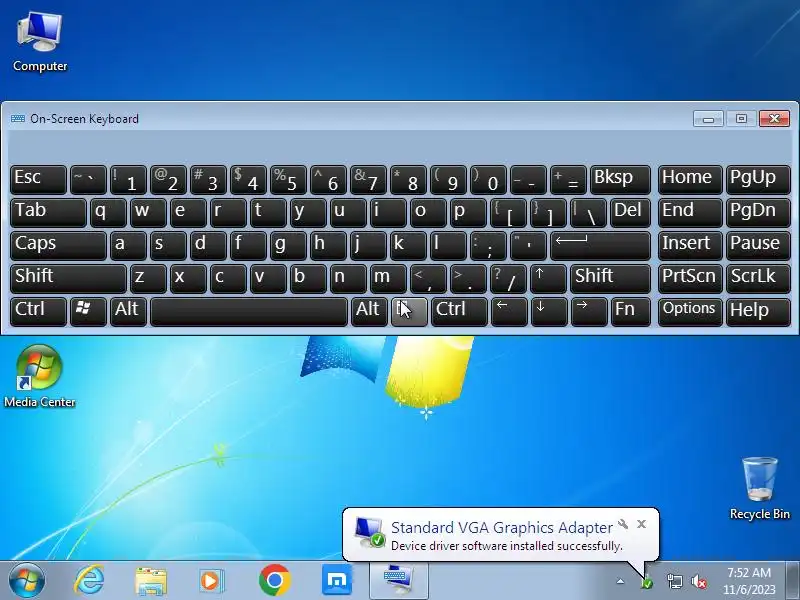Screen dimensions: 800x600
Task: Click the Enter key on keyboard
Action: click(x=601, y=245)
